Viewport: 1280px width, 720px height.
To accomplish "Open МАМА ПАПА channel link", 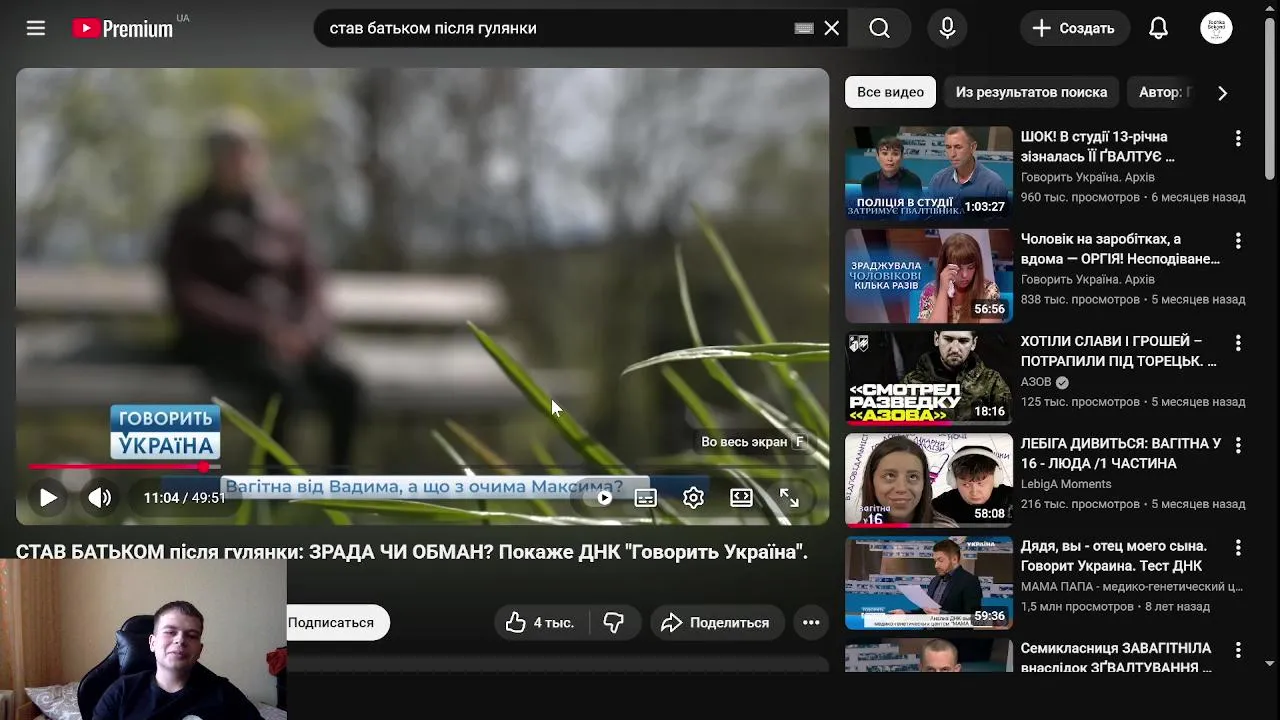I will pos(1131,586).
